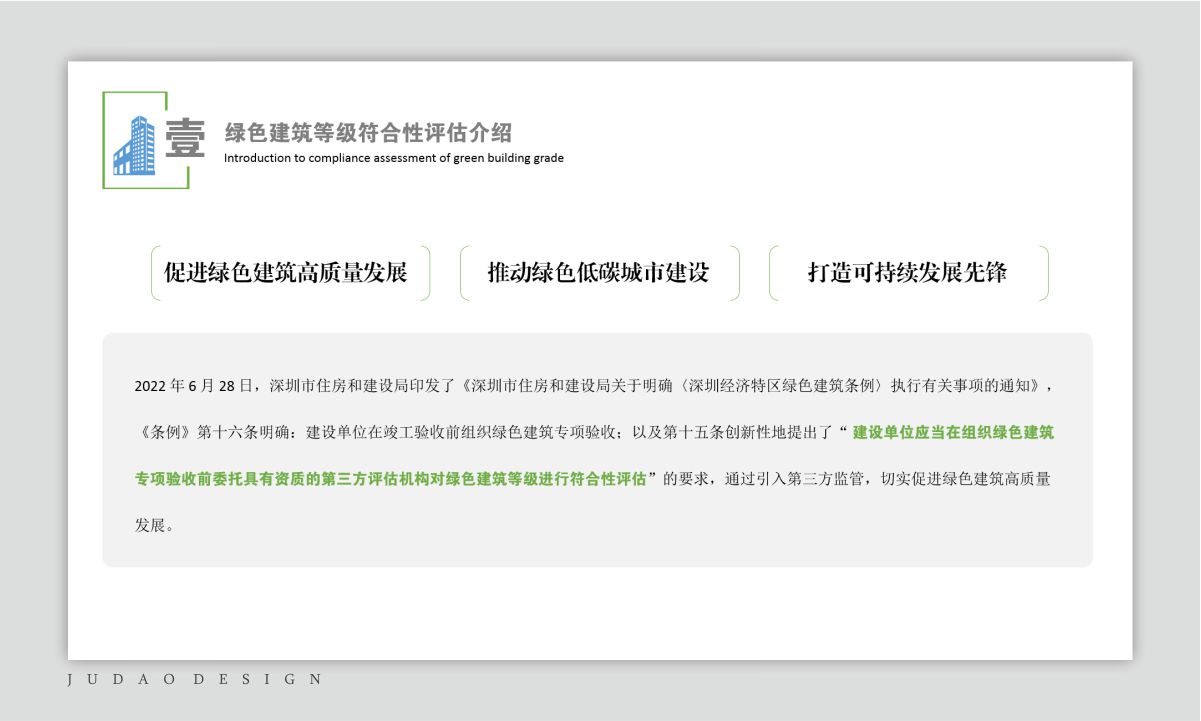Image resolution: width=1201 pixels, height=721 pixels.
Task: Click the blue building icon
Action: click(x=134, y=146)
